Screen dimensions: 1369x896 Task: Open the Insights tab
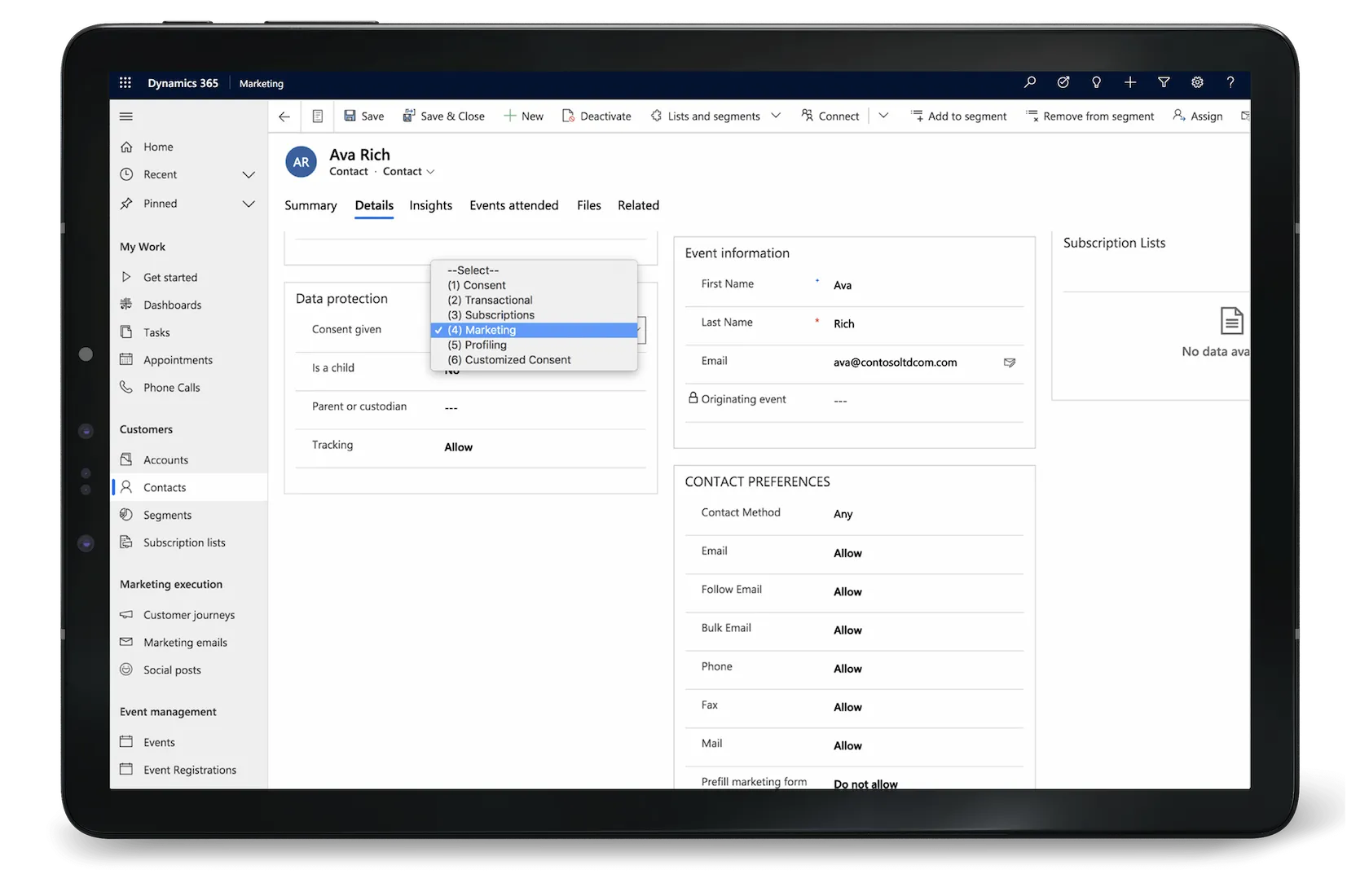click(430, 205)
